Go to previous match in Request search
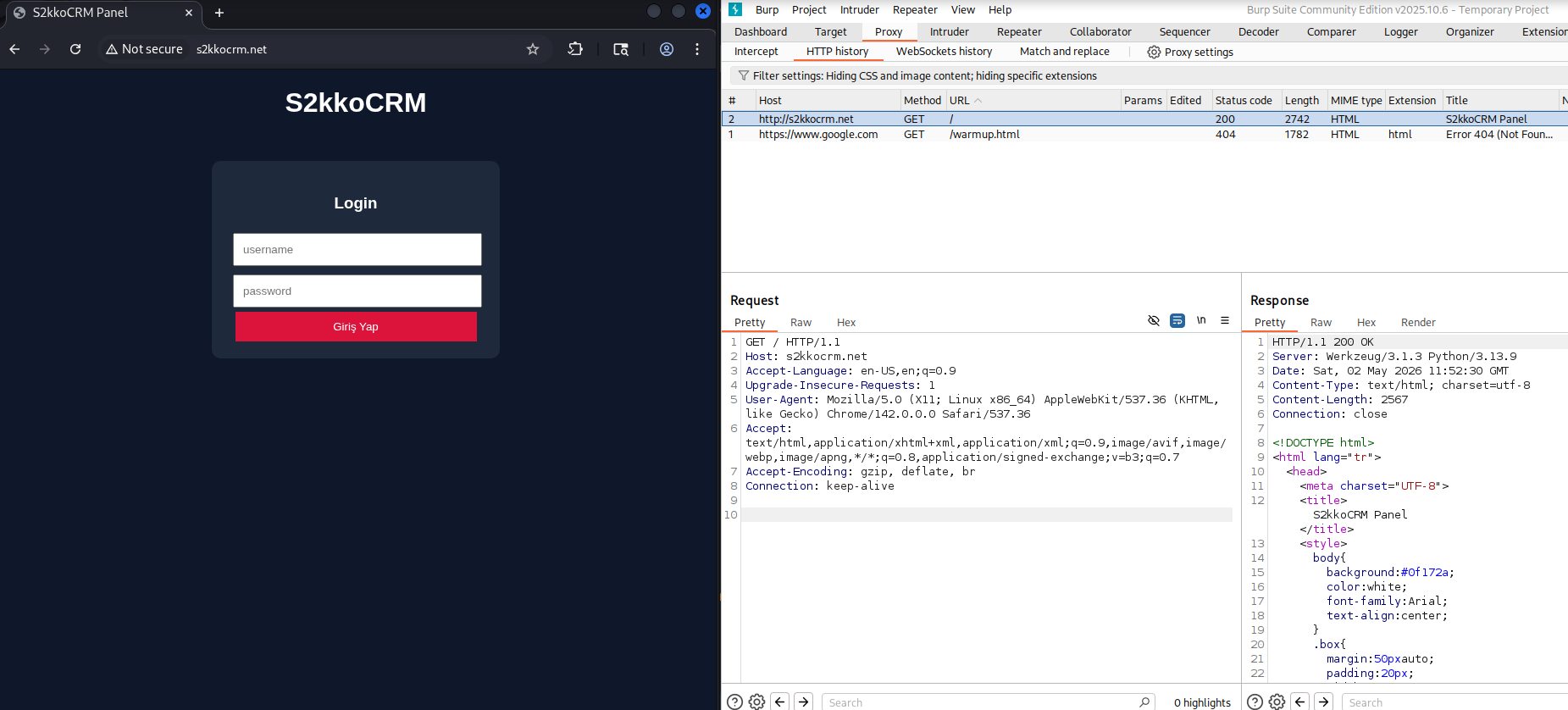This screenshot has width=1568, height=710. coord(781,702)
